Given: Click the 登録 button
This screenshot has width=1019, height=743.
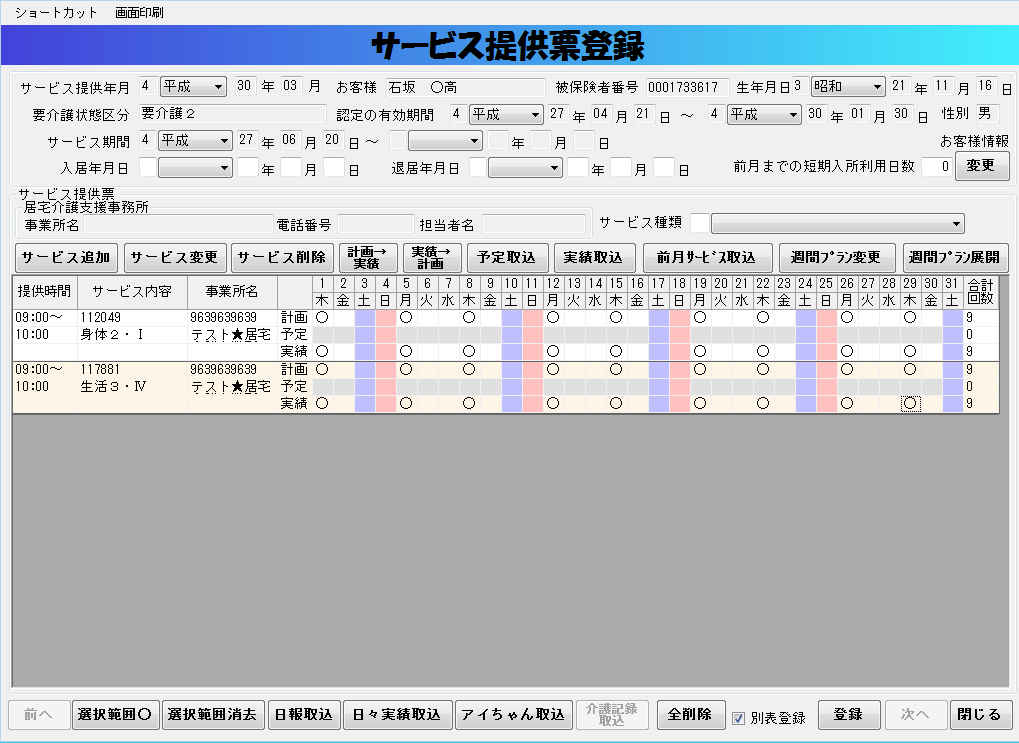Looking at the screenshot, I should click(849, 714).
